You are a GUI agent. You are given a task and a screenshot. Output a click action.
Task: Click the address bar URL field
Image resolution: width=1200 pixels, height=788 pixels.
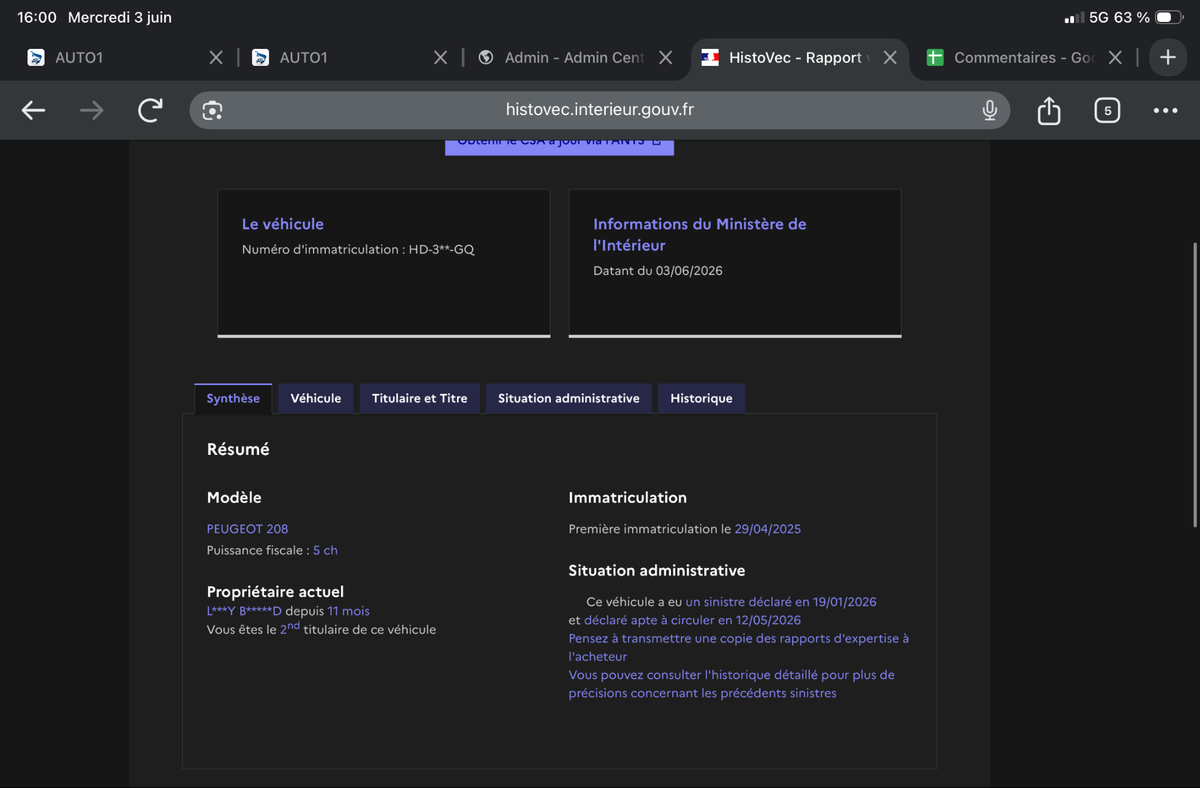[600, 110]
